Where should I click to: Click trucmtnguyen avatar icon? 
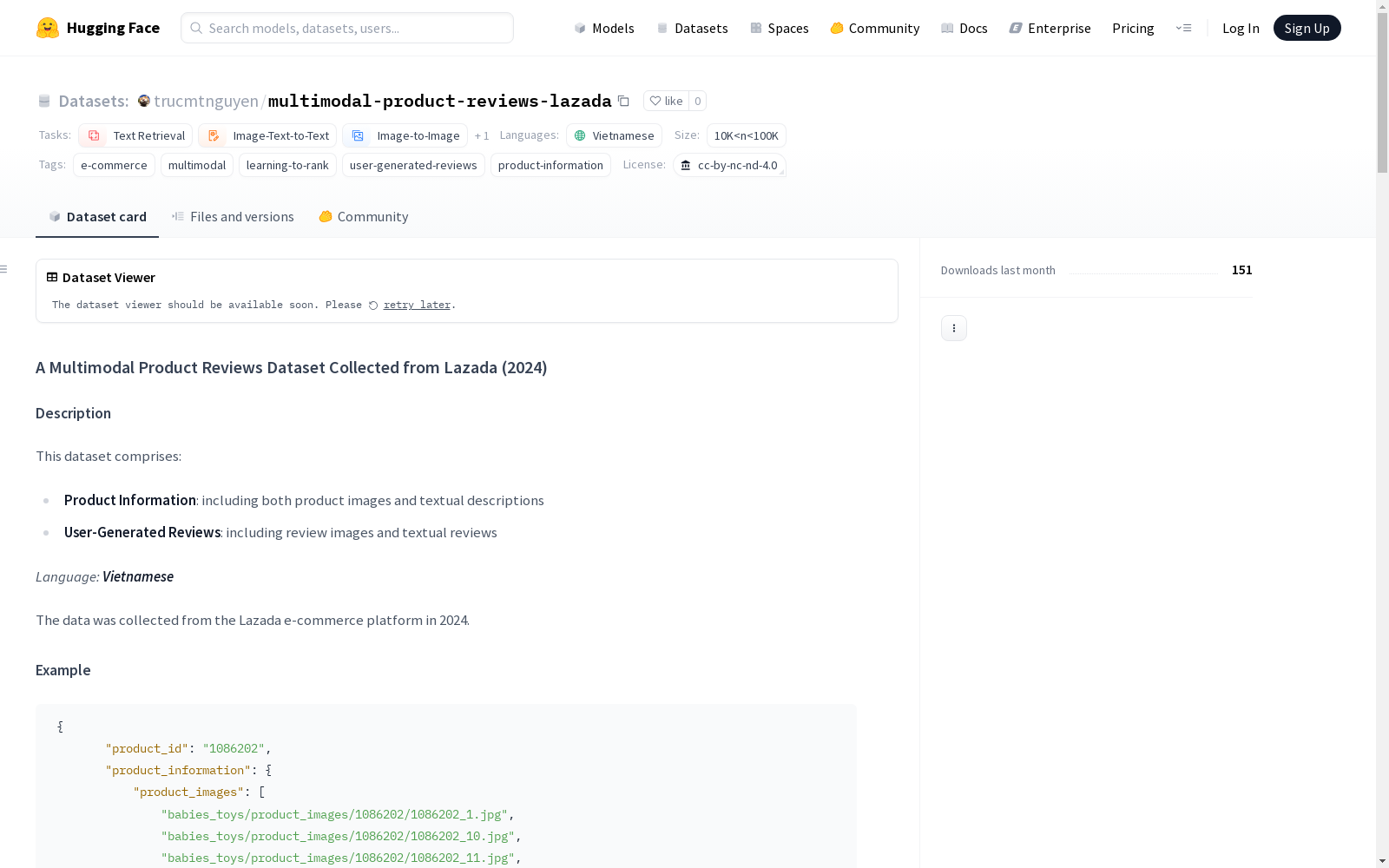click(x=144, y=101)
